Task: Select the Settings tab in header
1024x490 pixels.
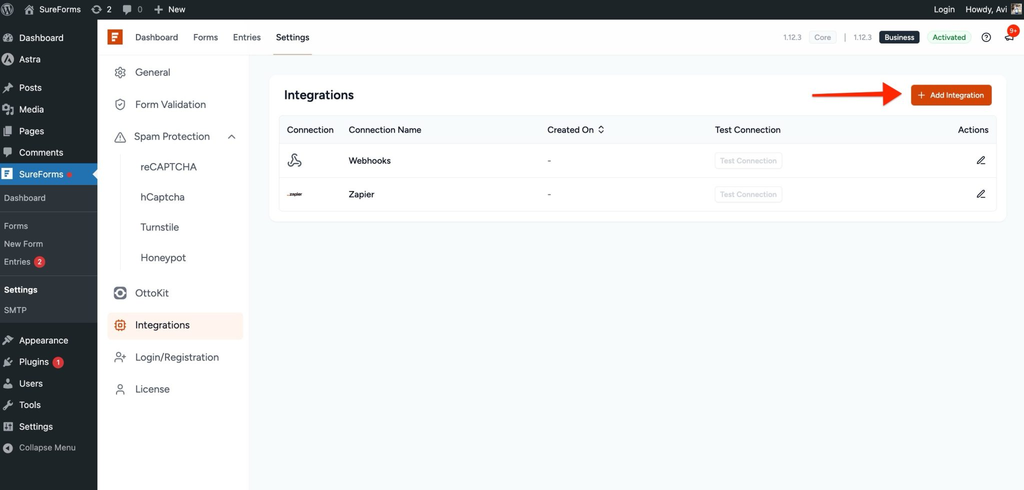Action: click(x=293, y=37)
